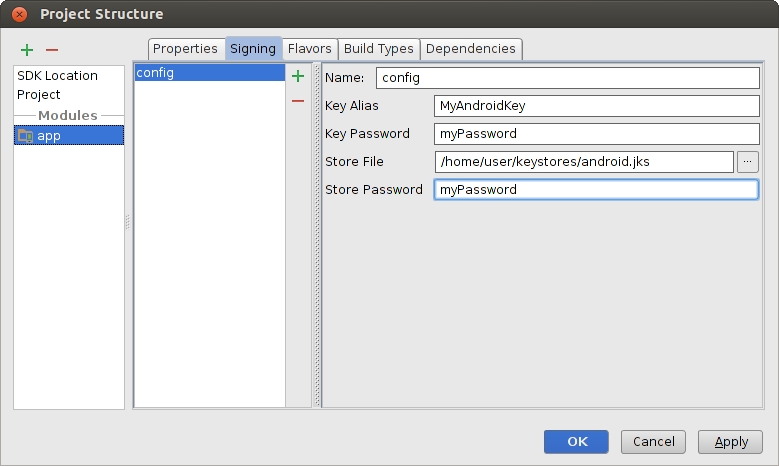The height and width of the screenshot is (466, 779).
Task: Remove the selected signing config with red minus
Action: click(297, 101)
